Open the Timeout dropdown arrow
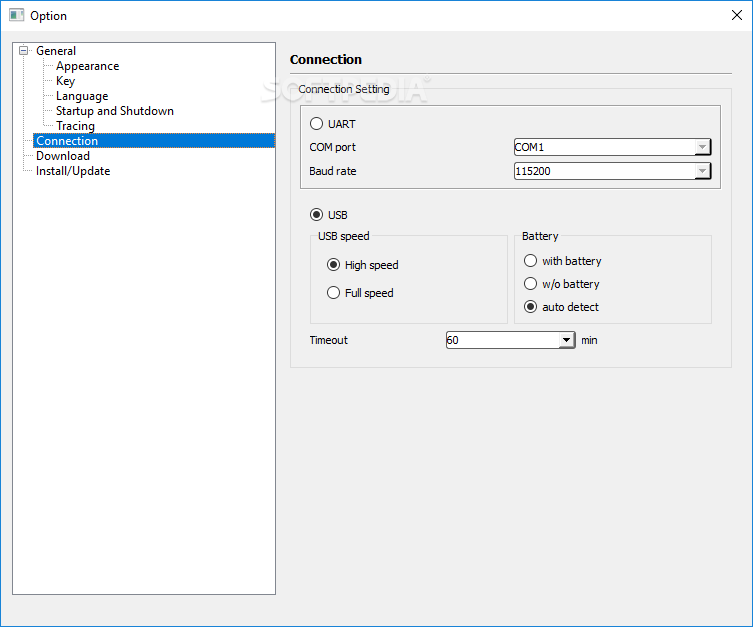Image resolution: width=753 pixels, height=627 pixels. click(567, 340)
